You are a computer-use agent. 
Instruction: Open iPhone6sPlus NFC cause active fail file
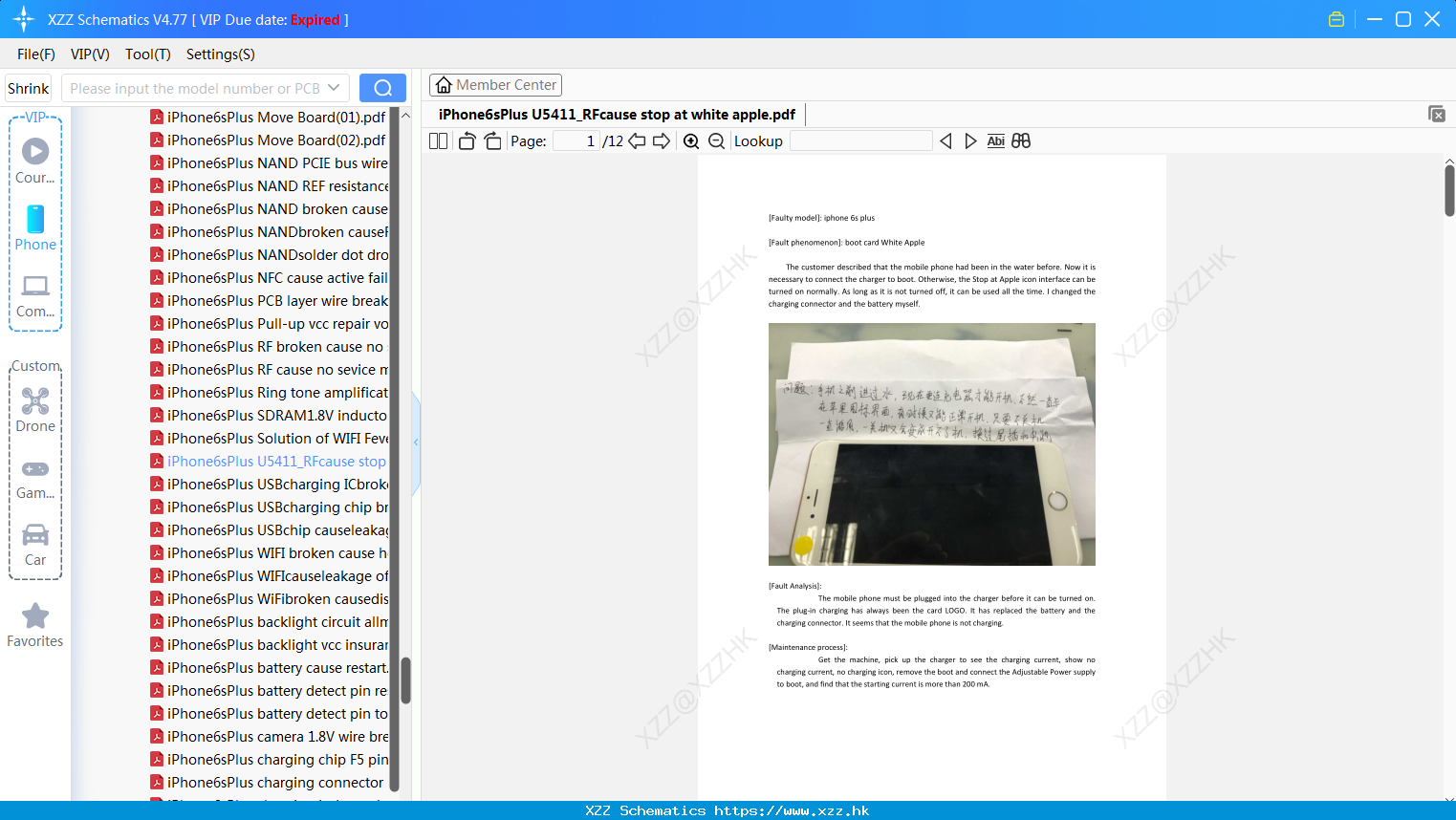click(x=270, y=278)
